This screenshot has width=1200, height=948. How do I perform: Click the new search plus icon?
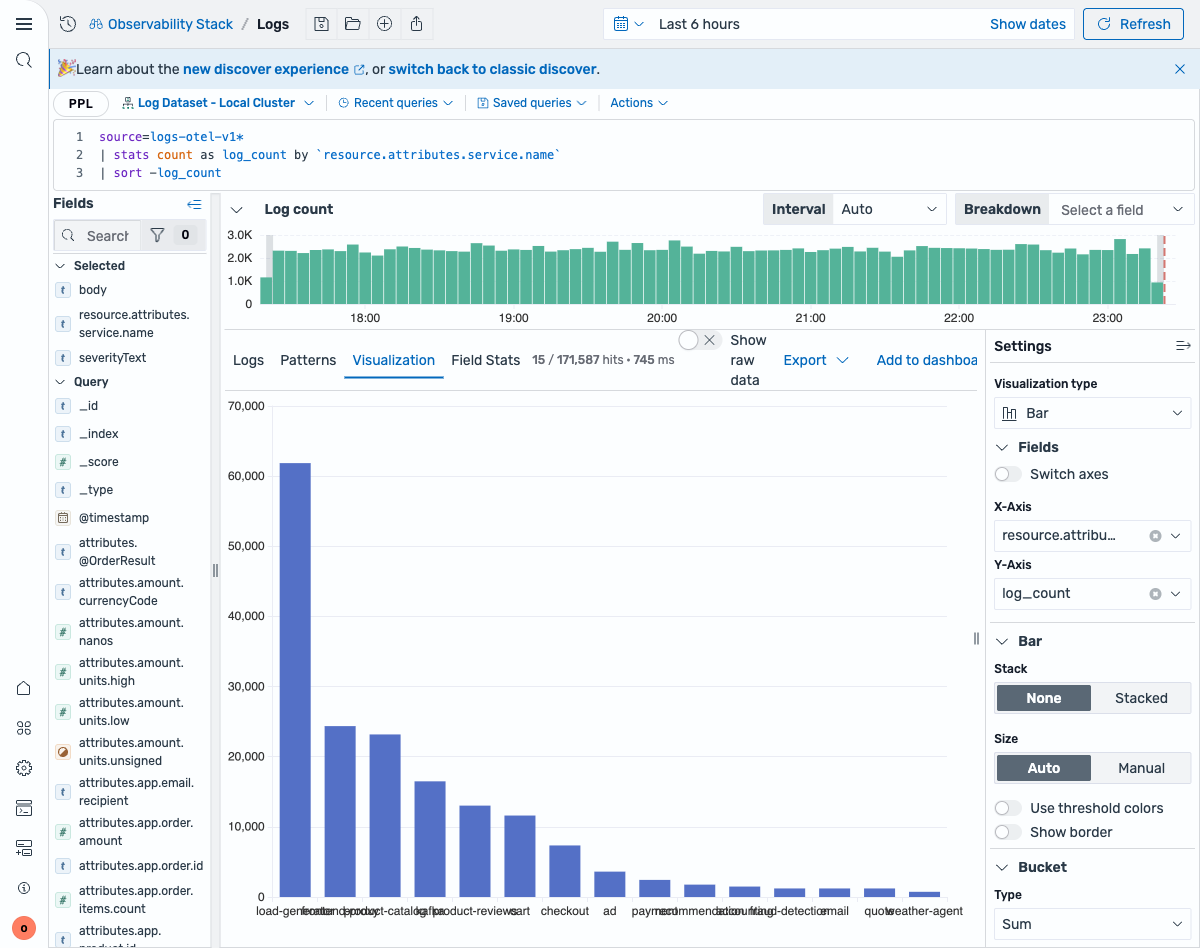pos(385,23)
